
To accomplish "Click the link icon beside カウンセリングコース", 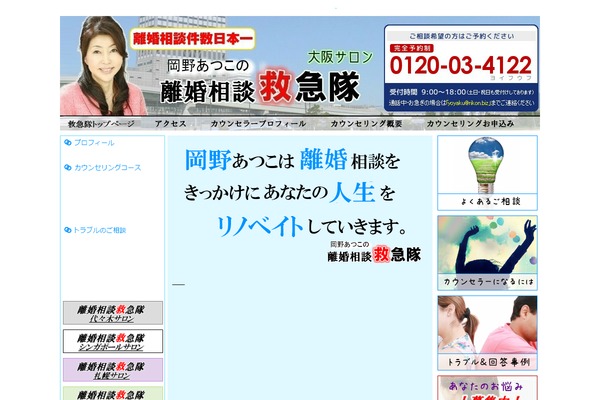I will pos(68,168).
